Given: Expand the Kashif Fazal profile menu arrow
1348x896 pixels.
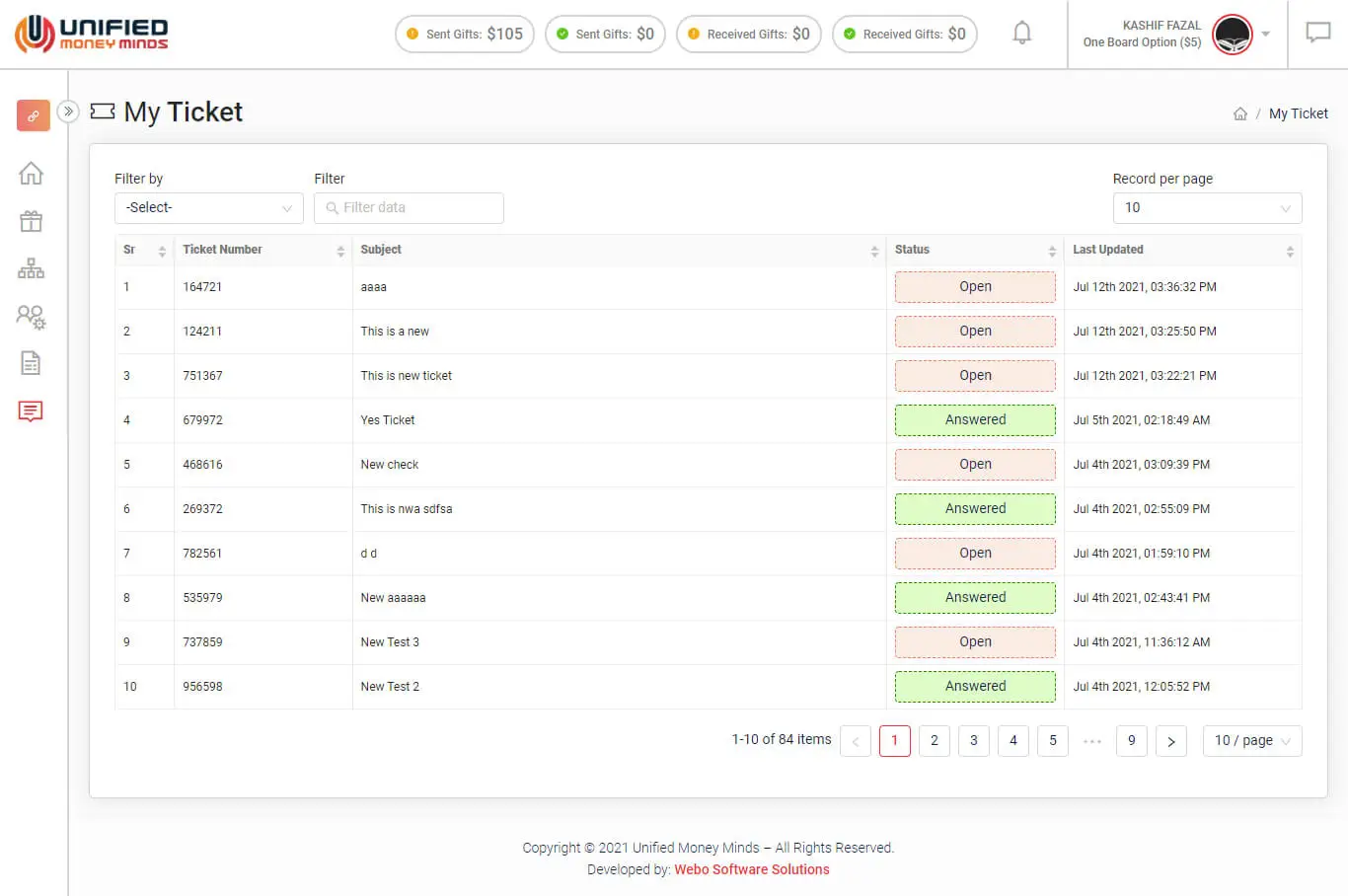Looking at the screenshot, I should tap(1266, 35).
